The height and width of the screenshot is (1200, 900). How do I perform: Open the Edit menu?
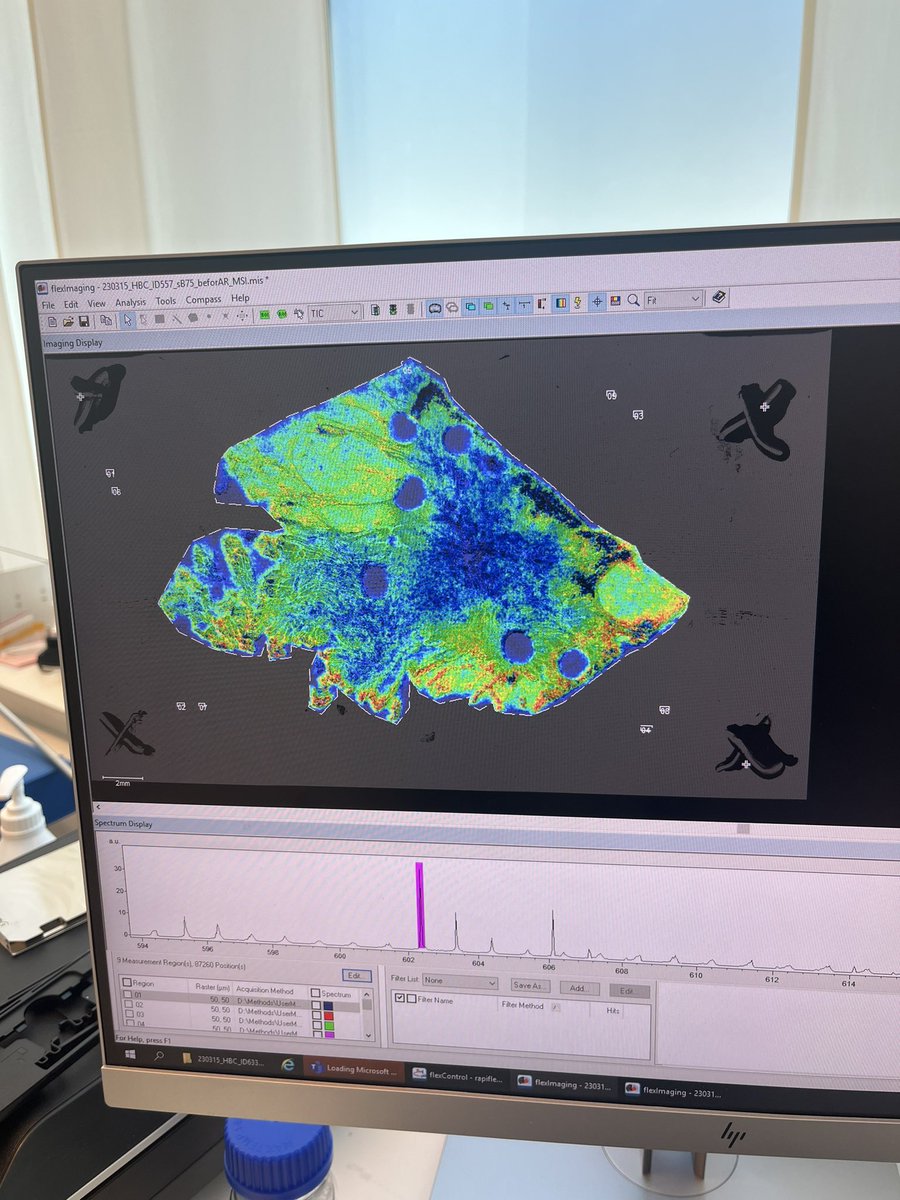71,302
